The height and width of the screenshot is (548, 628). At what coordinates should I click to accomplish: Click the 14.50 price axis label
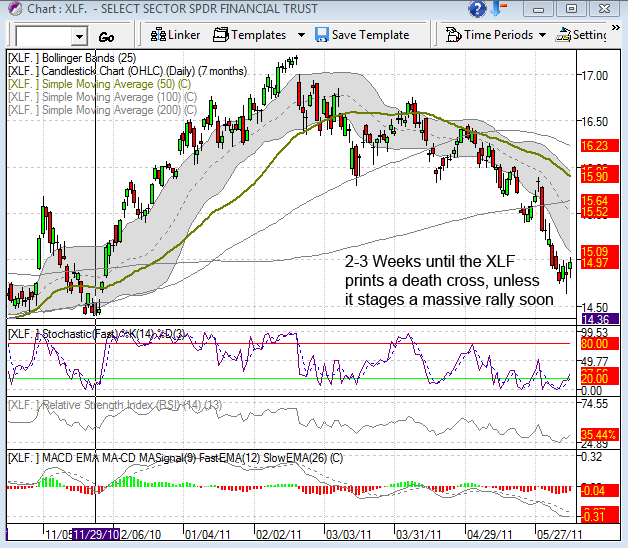click(x=595, y=308)
